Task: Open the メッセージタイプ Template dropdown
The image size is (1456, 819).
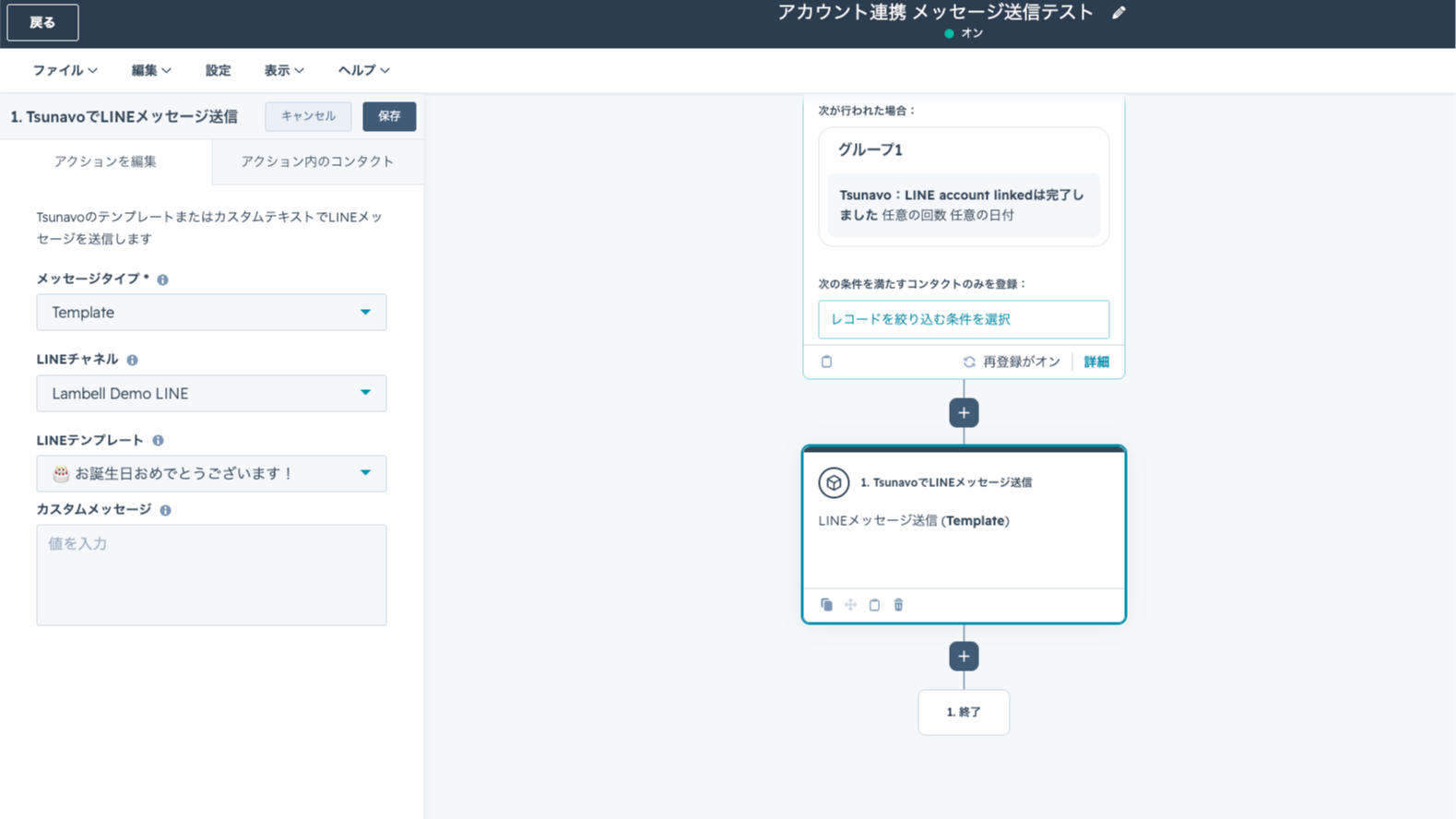Action: [x=211, y=313]
